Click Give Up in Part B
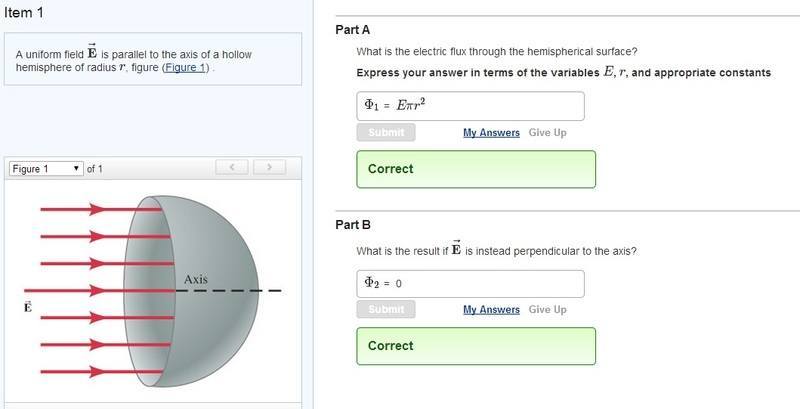This screenshot has width=800, height=409. (x=547, y=310)
